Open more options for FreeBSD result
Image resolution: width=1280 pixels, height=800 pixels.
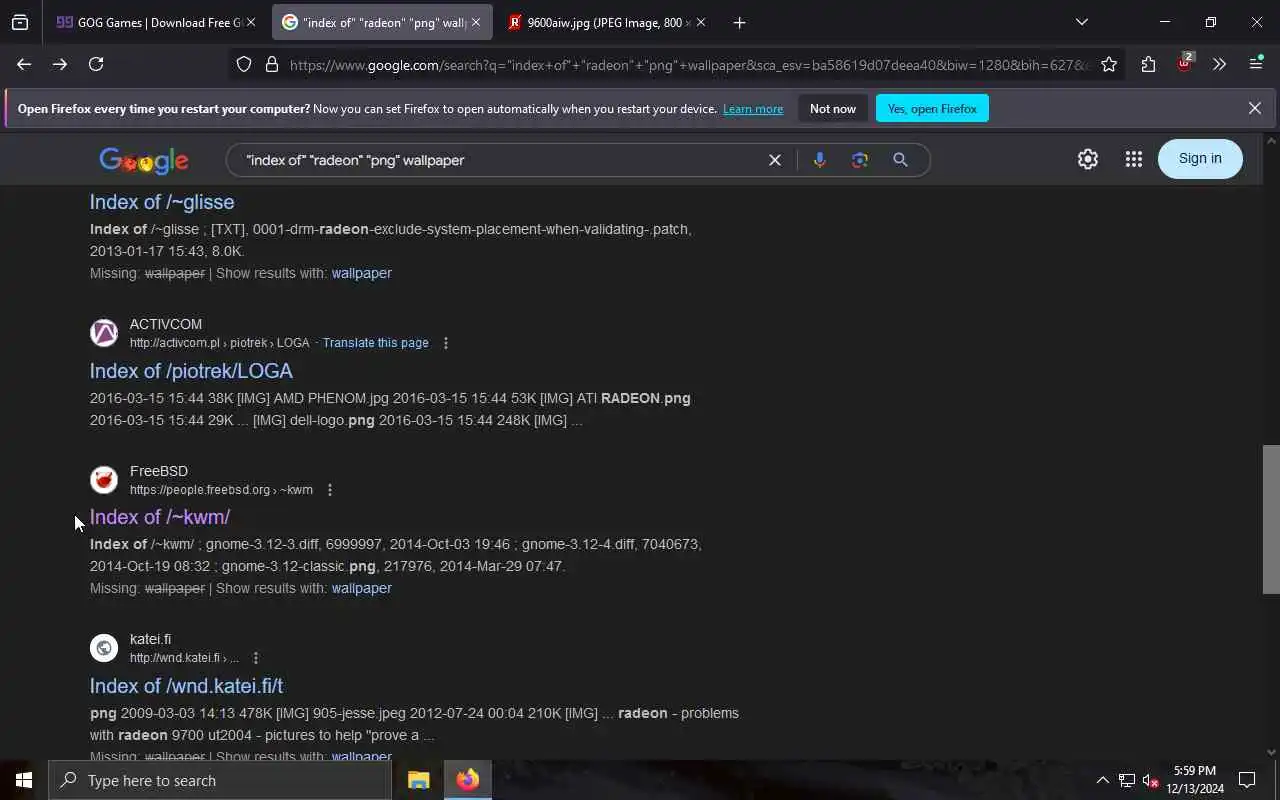click(x=330, y=490)
